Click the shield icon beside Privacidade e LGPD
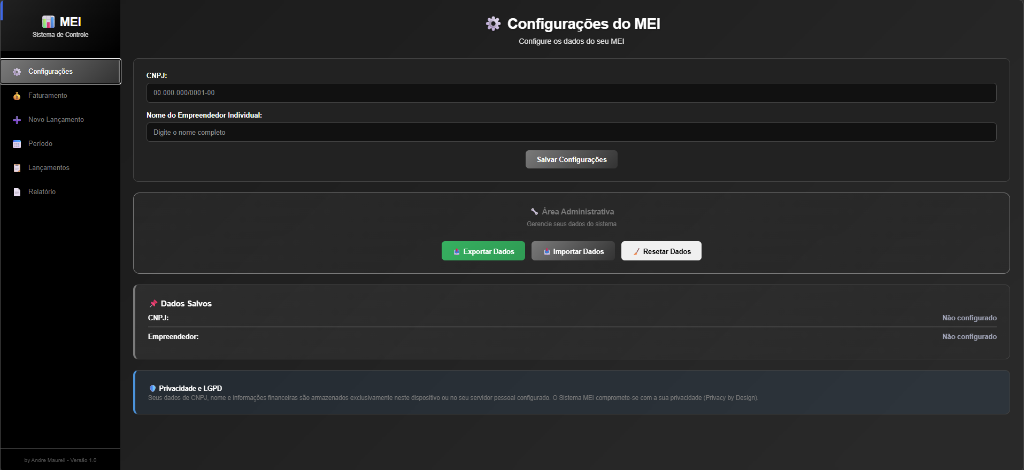1024x470 pixels. tap(152, 388)
